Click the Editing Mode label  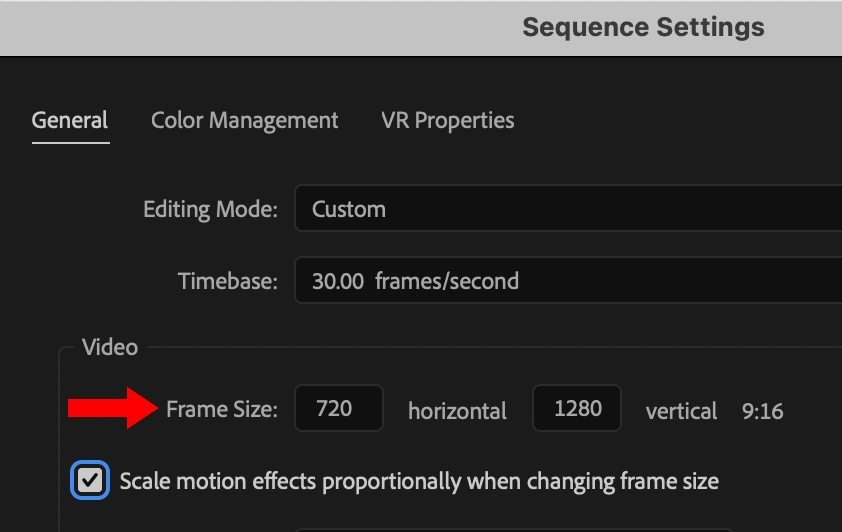pyautogui.click(x=210, y=210)
